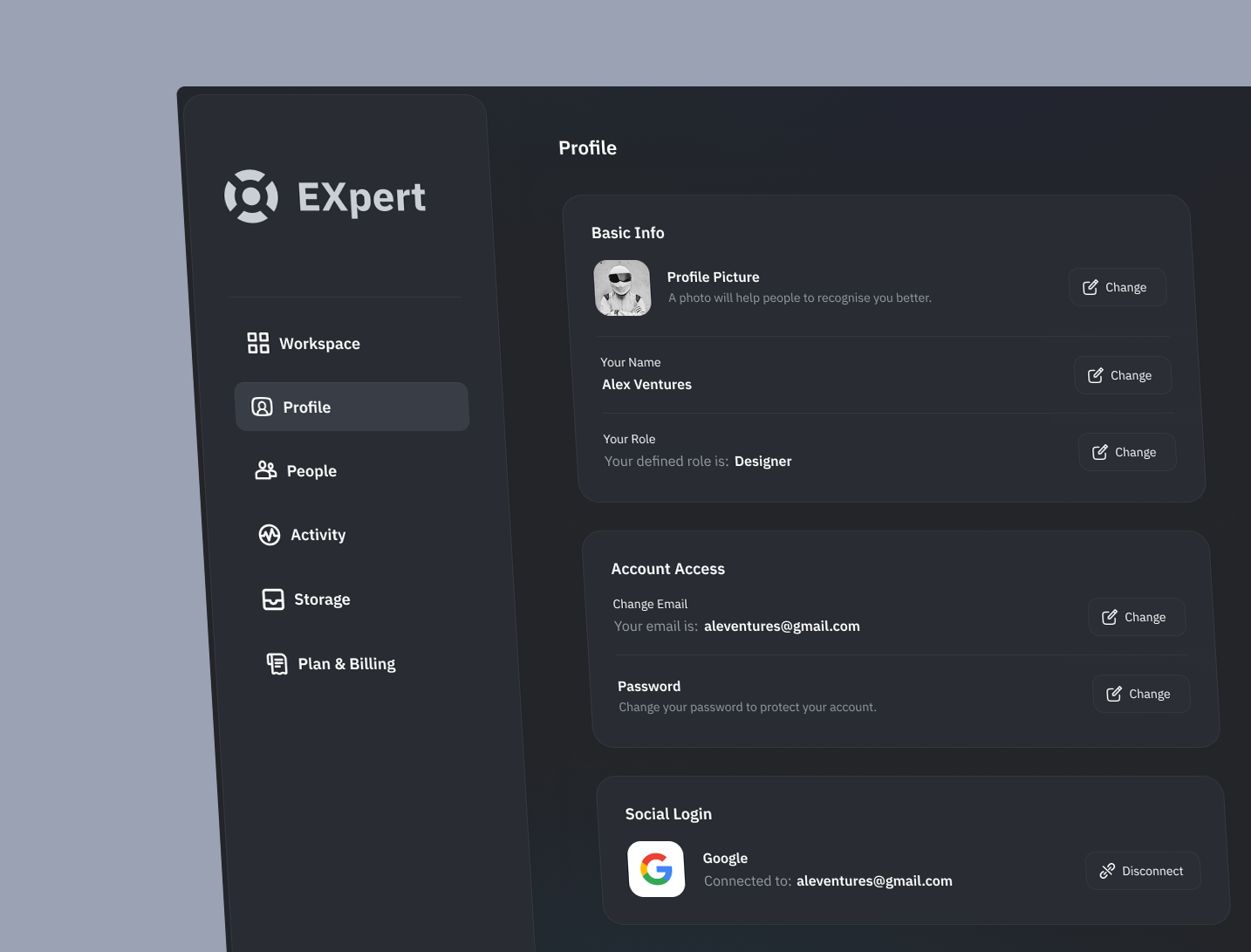The image size is (1251, 952).
Task: Click the broken-link icon in Disconnect button
Action: pyautogui.click(x=1107, y=871)
